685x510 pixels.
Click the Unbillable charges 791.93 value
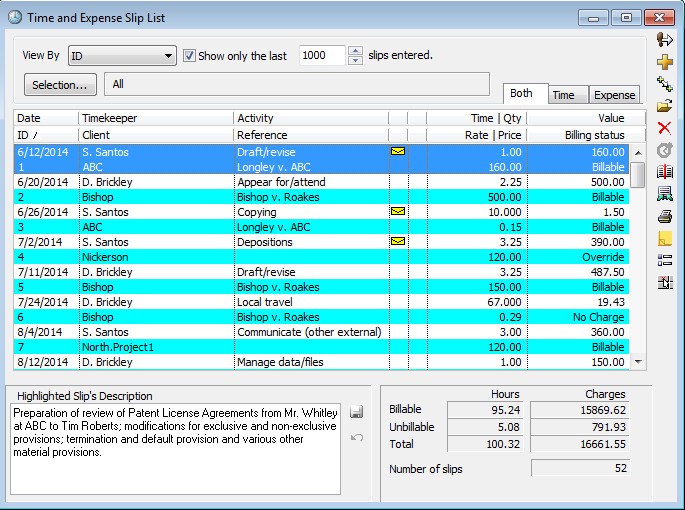(580, 427)
